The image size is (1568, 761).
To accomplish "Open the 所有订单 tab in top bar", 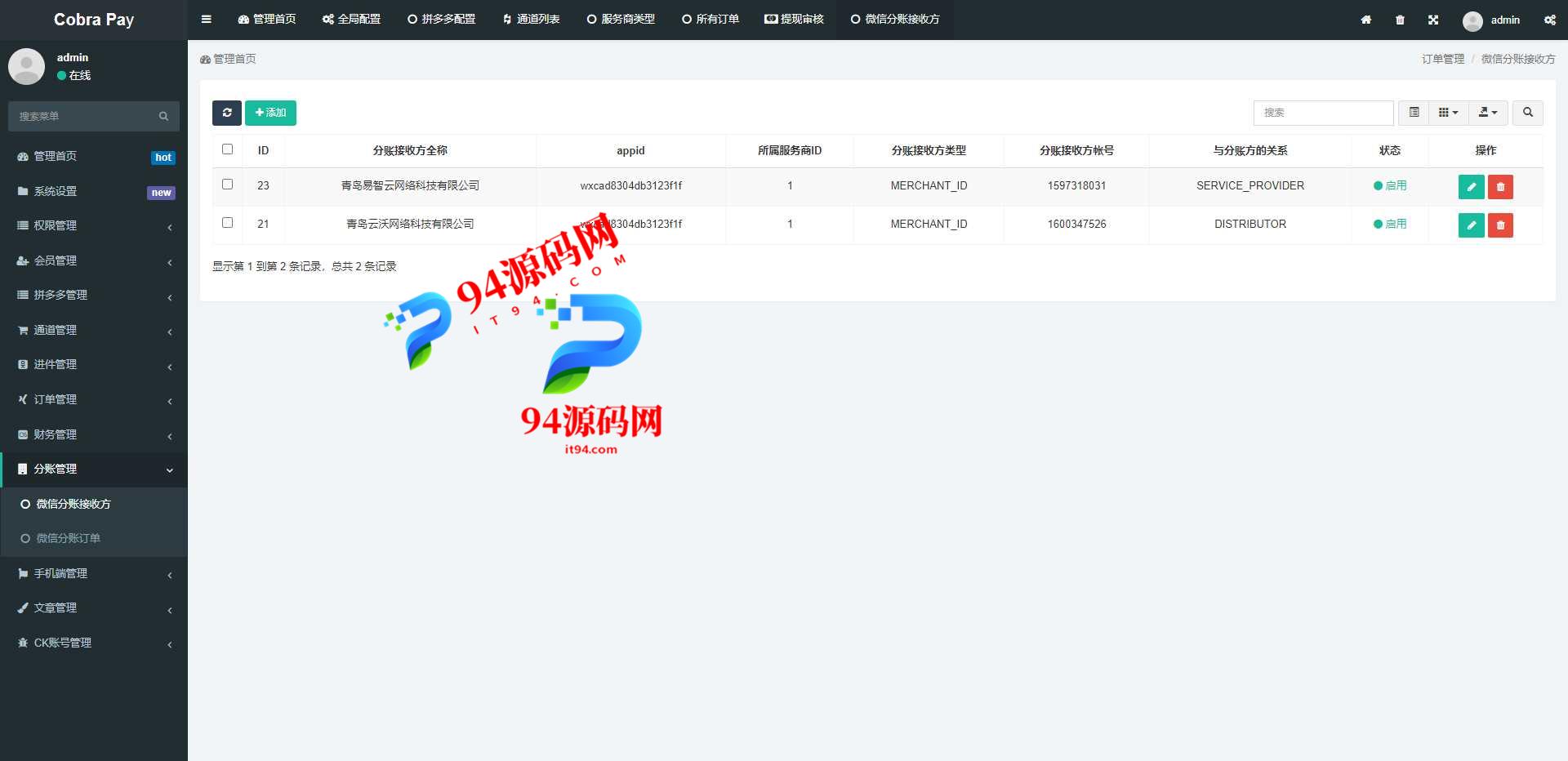I will pos(710,20).
